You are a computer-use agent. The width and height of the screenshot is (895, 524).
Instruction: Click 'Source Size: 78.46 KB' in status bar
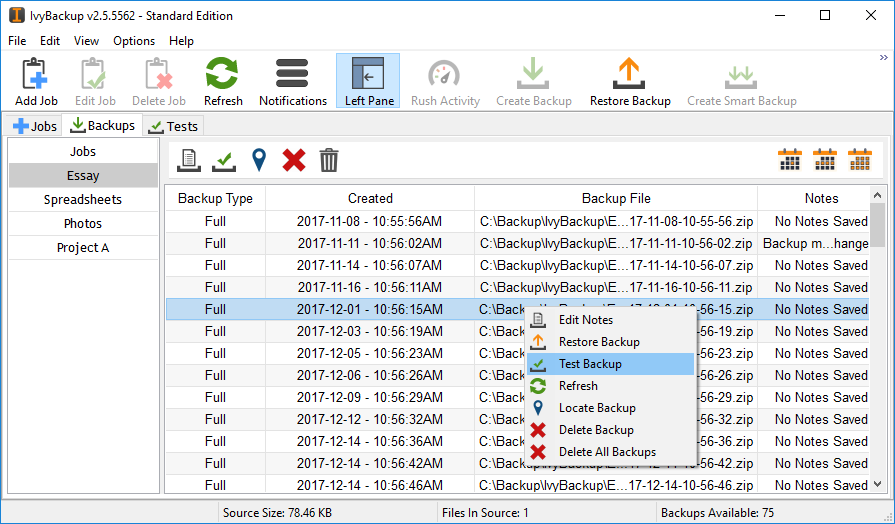[x=277, y=513]
